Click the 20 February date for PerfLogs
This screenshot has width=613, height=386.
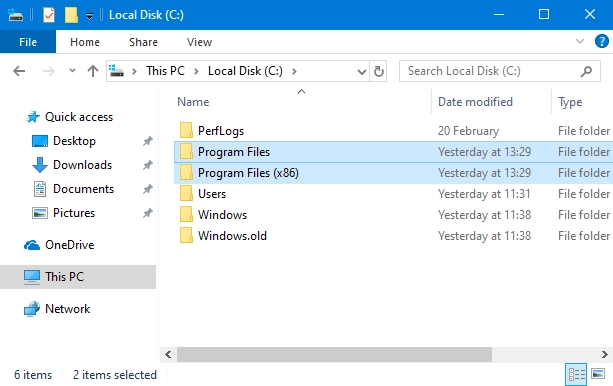[x=468, y=131]
